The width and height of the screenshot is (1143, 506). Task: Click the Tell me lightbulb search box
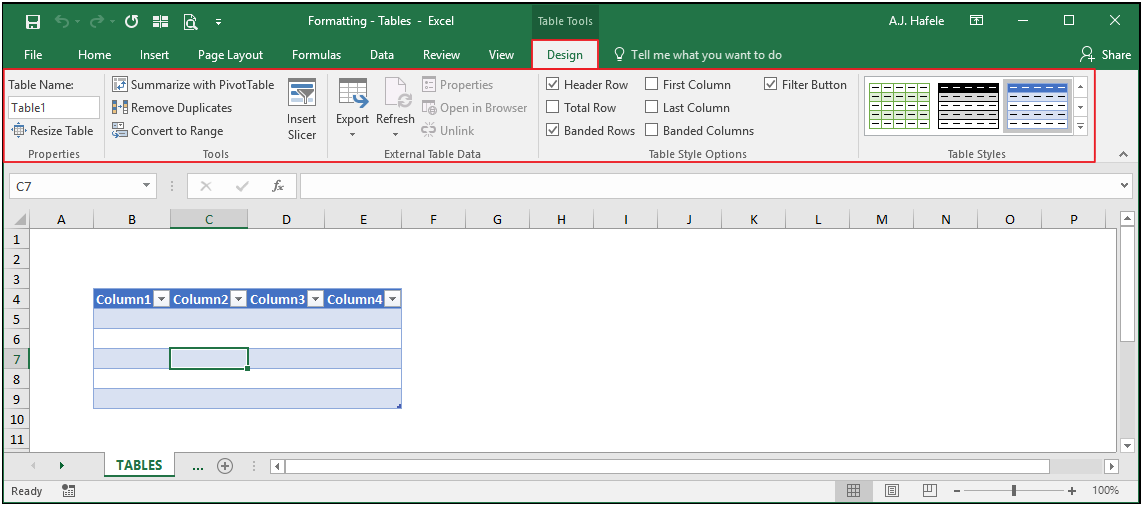coord(698,55)
